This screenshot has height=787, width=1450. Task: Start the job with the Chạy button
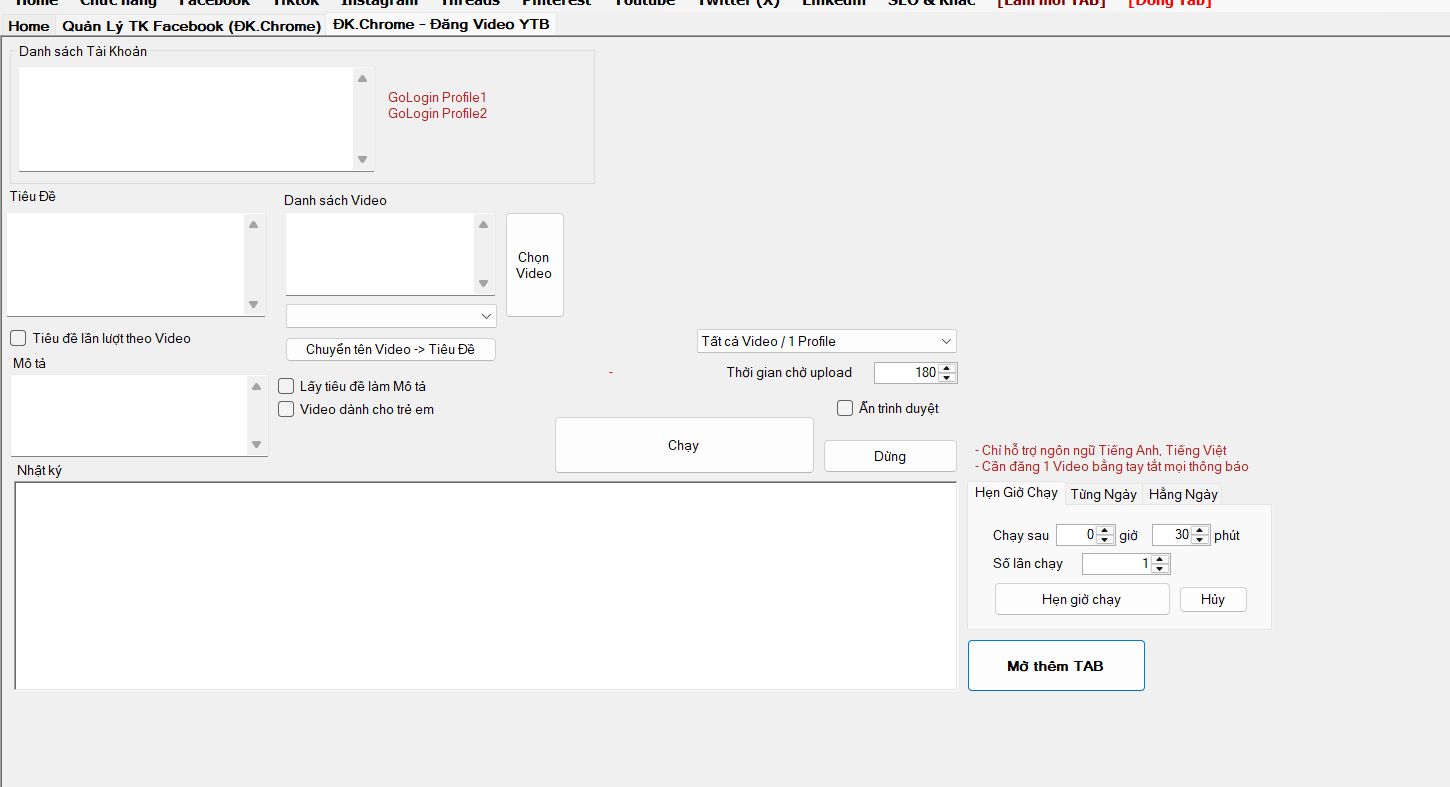coord(684,445)
